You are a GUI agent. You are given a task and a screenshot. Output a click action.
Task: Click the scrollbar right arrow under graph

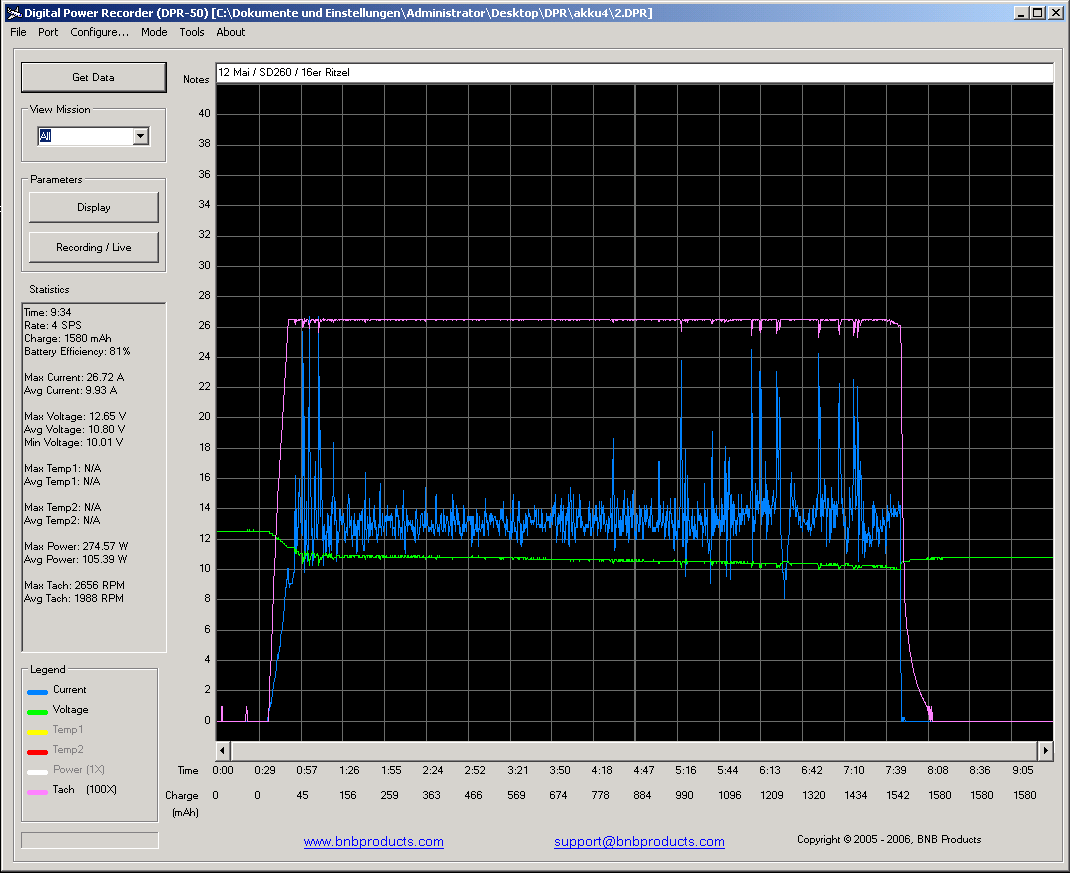pyautogui.click(x=1046, y=751)
